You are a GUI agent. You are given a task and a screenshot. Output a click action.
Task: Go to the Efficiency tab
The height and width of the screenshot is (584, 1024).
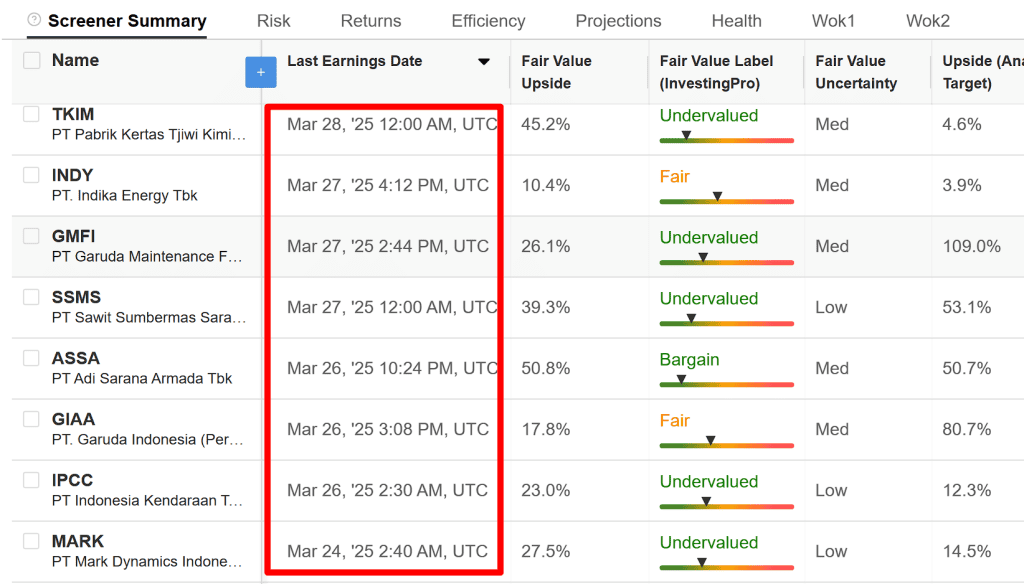[x=488, y=21]
